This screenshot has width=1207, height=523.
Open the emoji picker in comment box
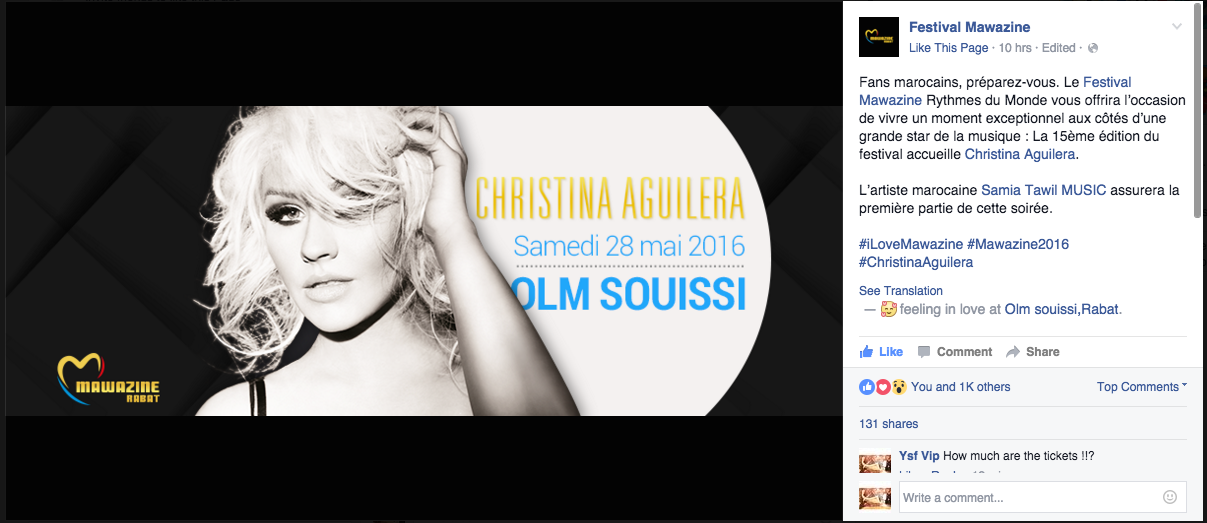(1170, 497)
